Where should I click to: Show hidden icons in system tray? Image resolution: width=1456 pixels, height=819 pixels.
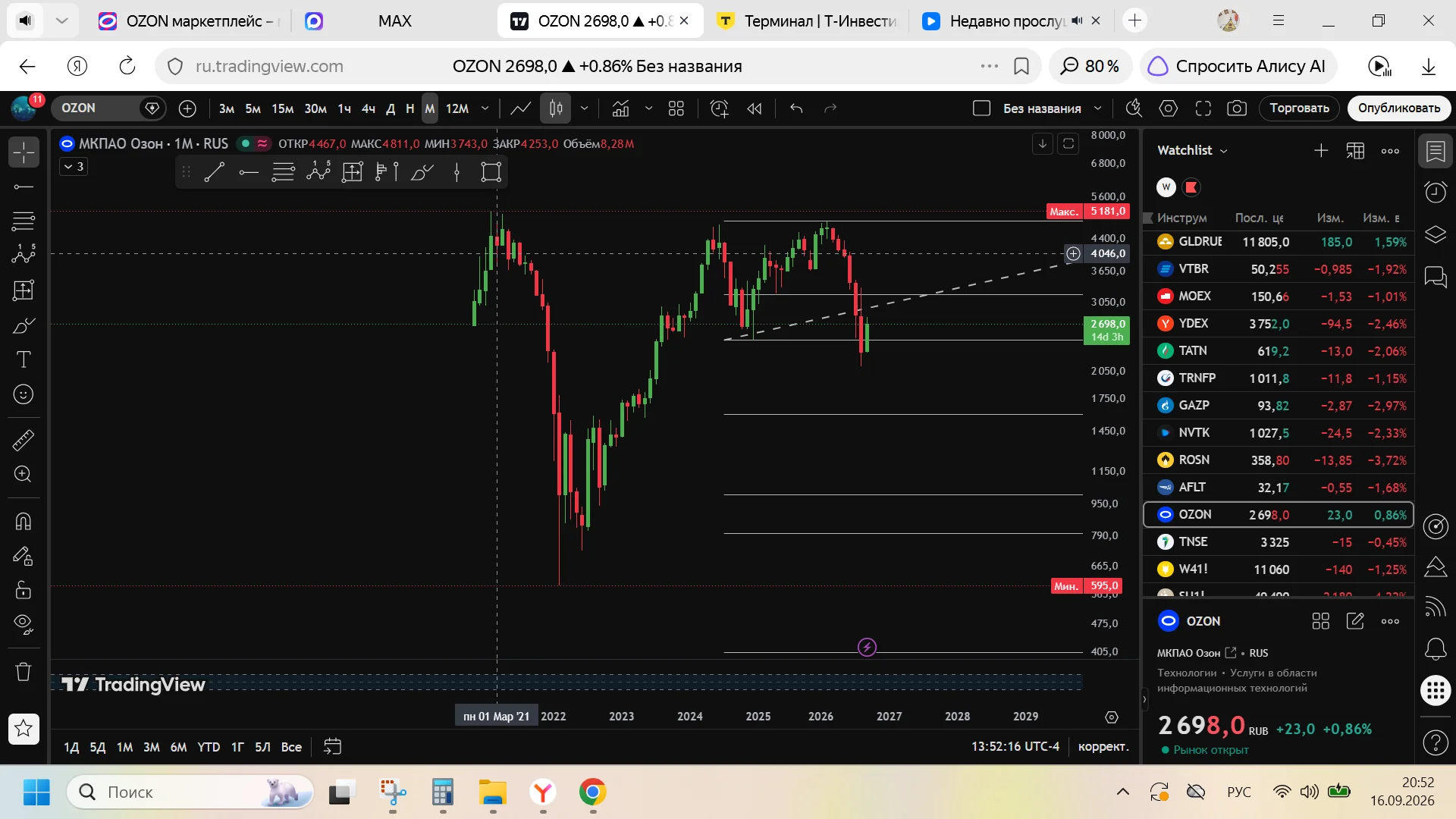[x=1123, y=792]
